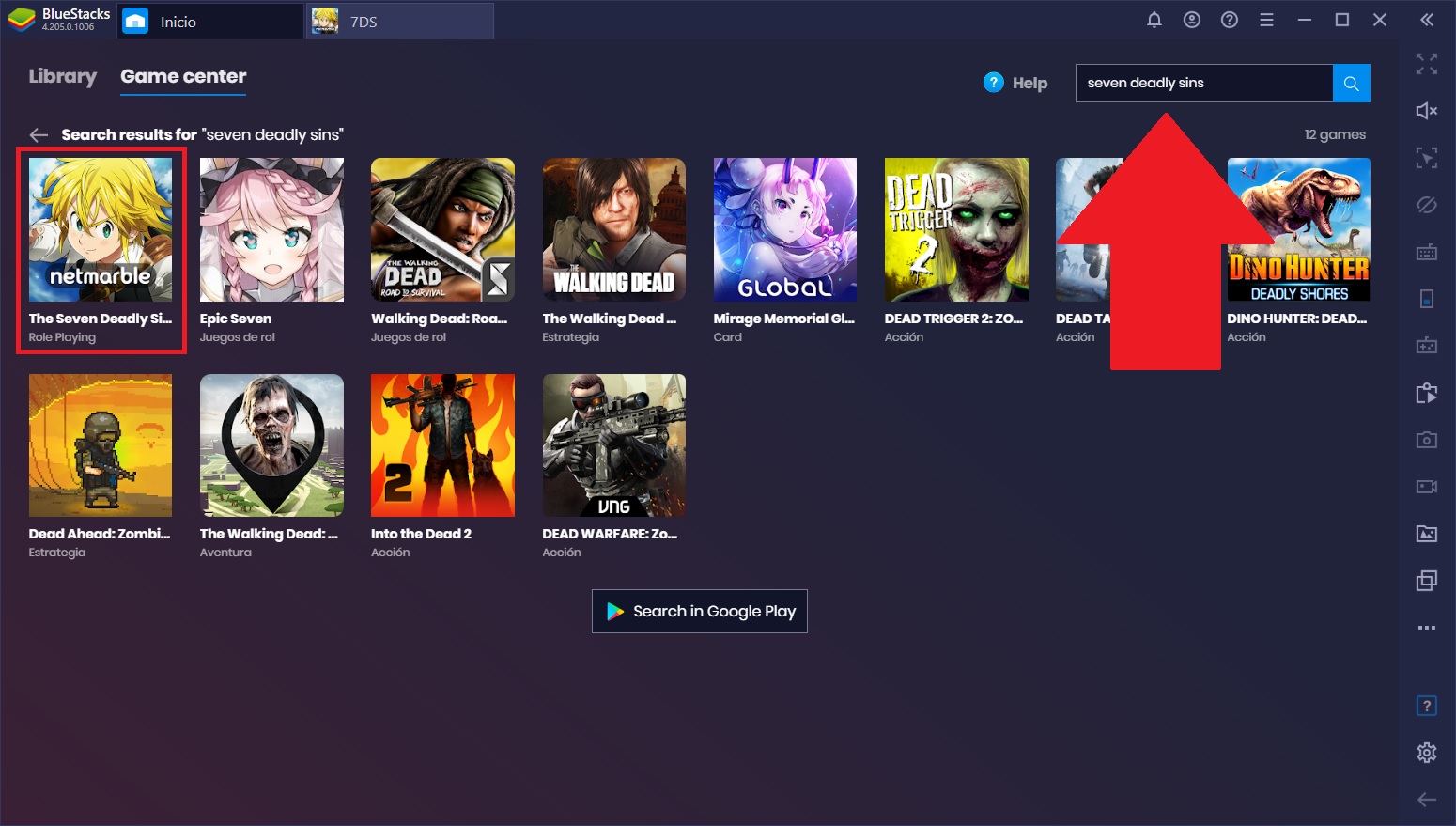This screenshot has width=1456, height=826.
Task: Click the DEAD WARFARE: Zo... title
Action: point(610,534)
